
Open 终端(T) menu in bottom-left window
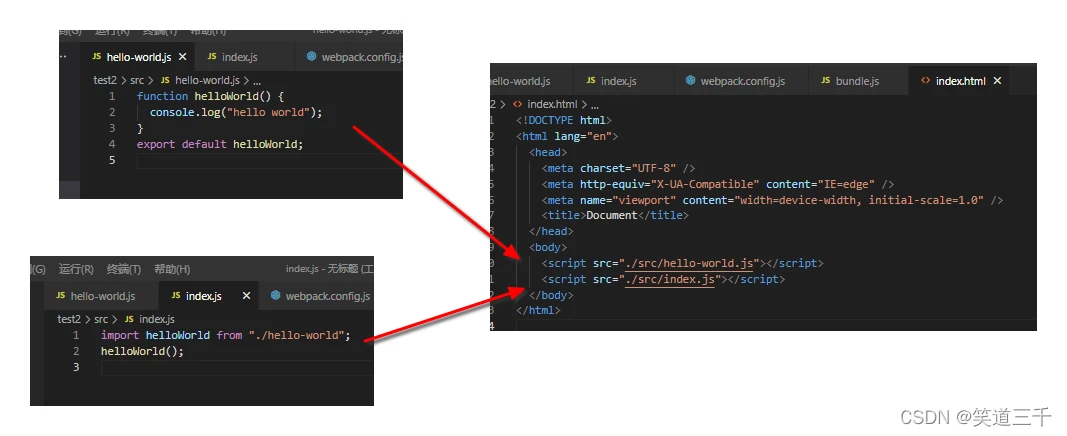point(124,269)
